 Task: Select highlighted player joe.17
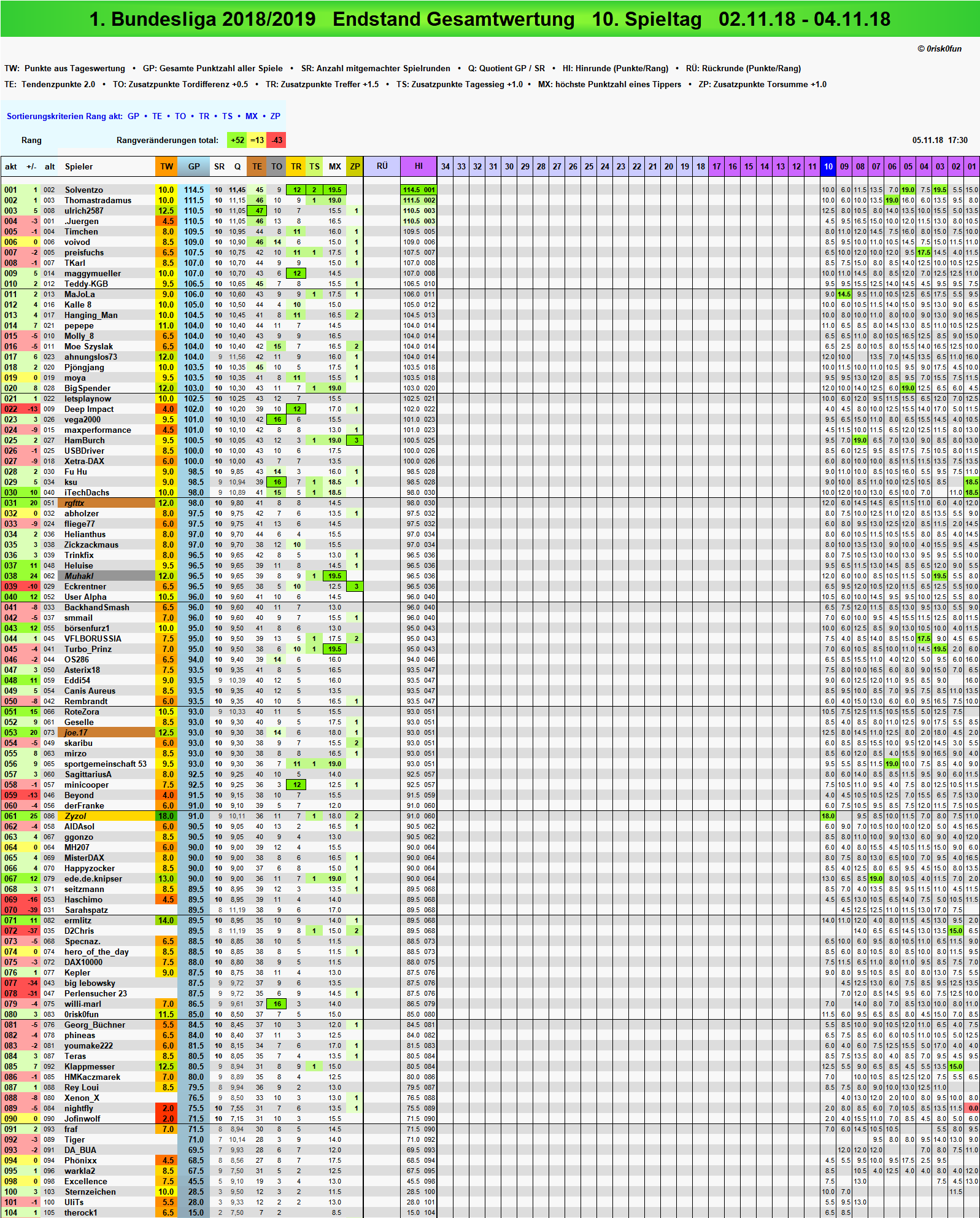(106, 733)
